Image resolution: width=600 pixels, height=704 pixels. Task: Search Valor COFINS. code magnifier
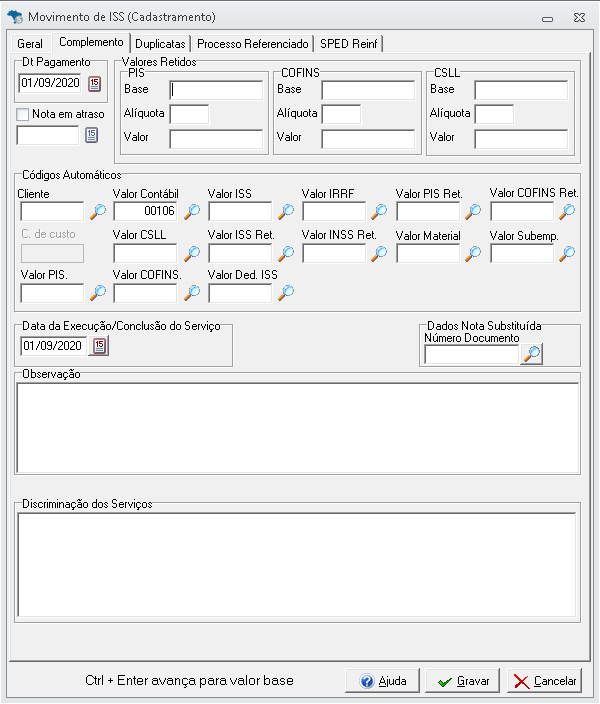192,293
